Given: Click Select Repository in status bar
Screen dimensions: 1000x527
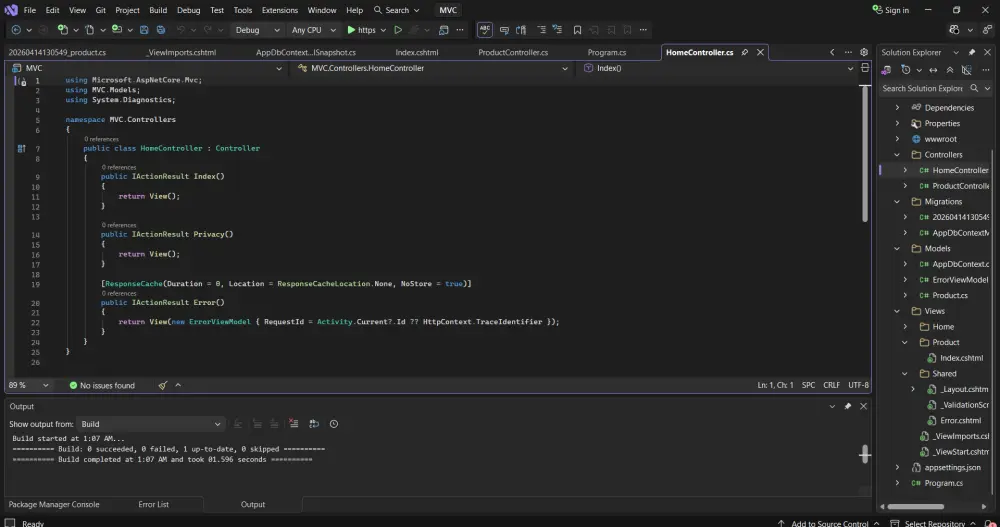Looking at the screenshot, I should pyautogui.click(x=934, y=524).
